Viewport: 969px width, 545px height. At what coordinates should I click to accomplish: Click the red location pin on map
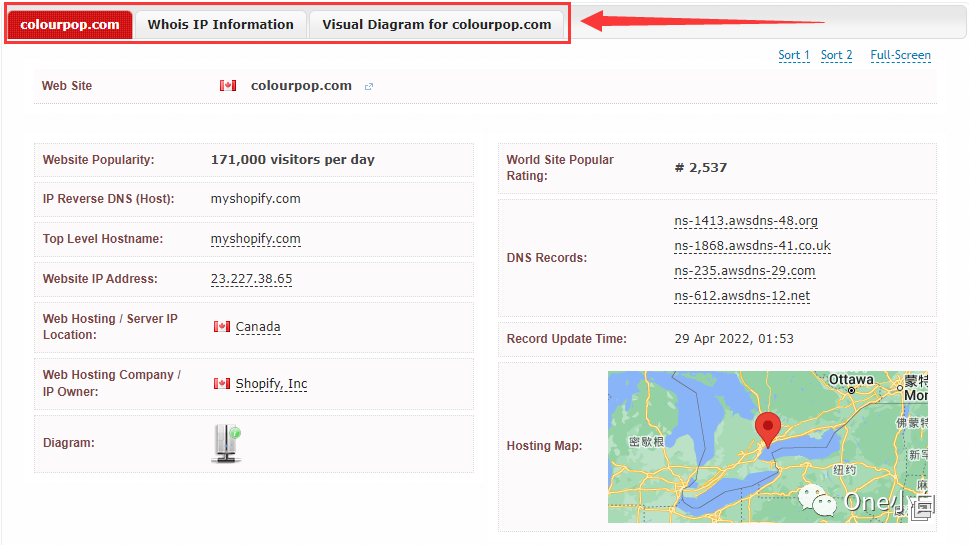pyautogui.click(x=768, y=428)
